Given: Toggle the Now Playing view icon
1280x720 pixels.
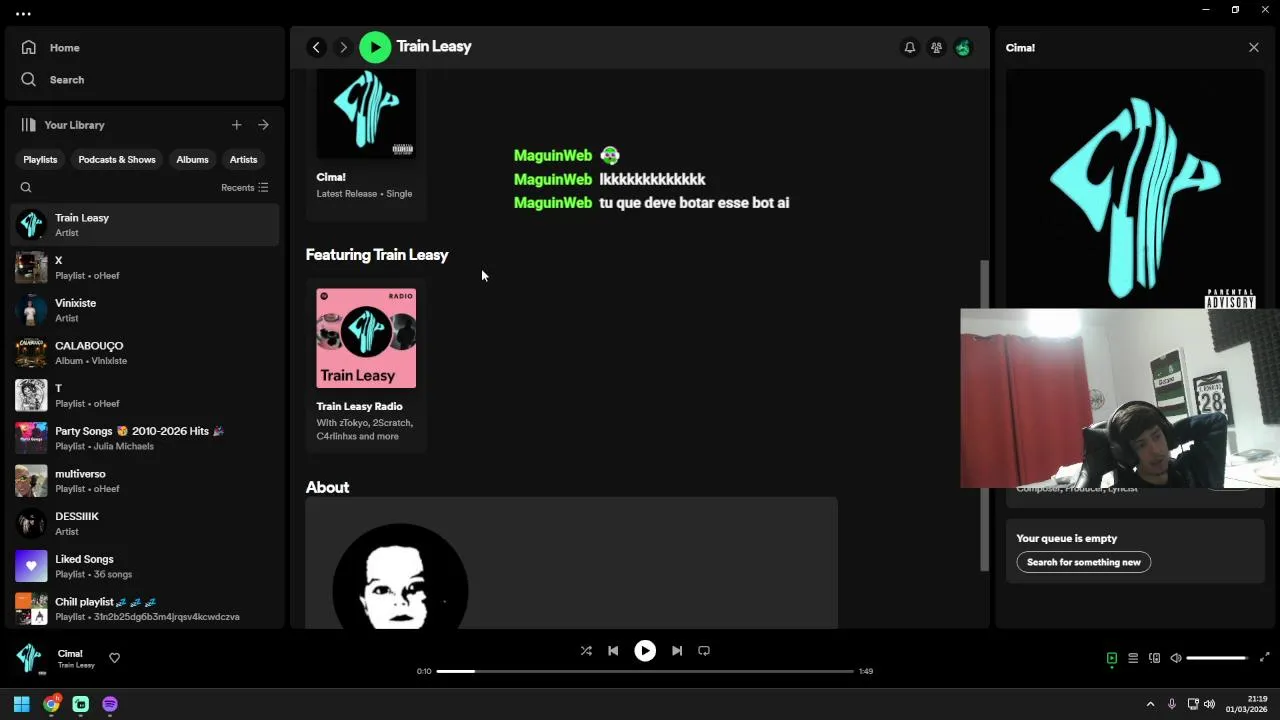Looking at the screenshot, I should click(1111, 658).
